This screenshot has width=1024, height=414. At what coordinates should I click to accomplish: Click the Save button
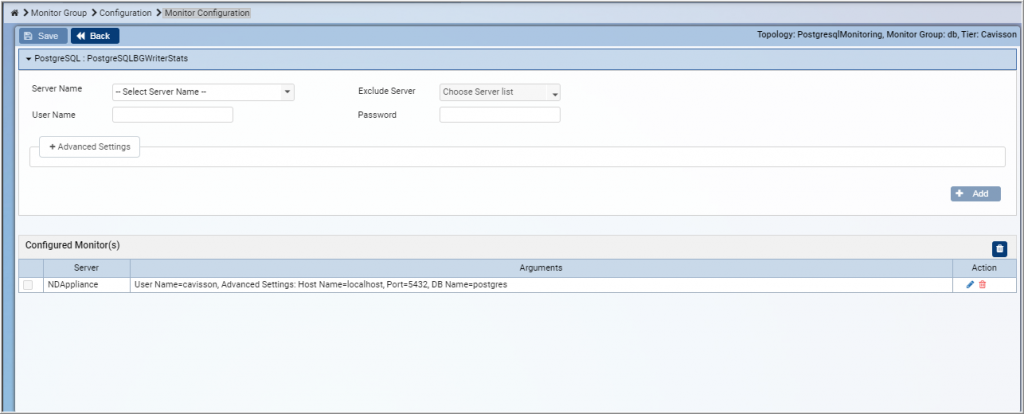(42, 36)
